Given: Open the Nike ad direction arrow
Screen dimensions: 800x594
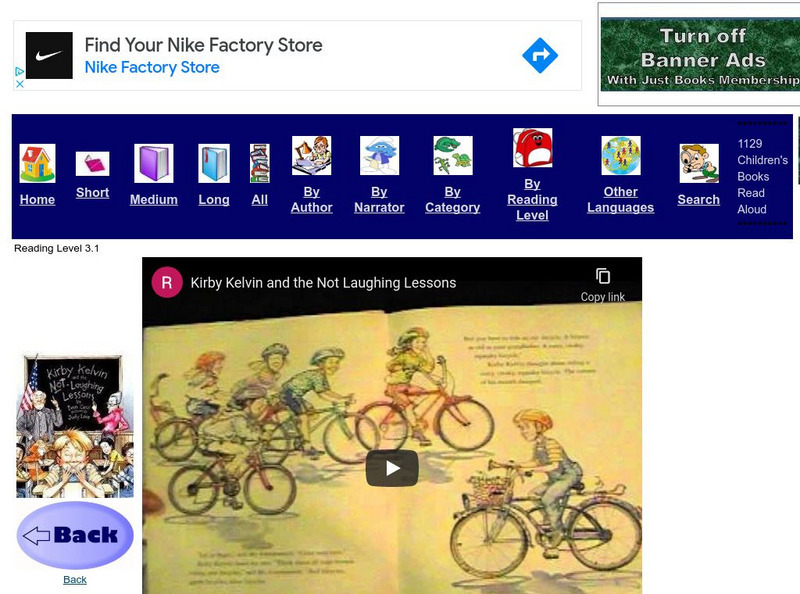Looking at the screenshot, I should tap(540, 56).
